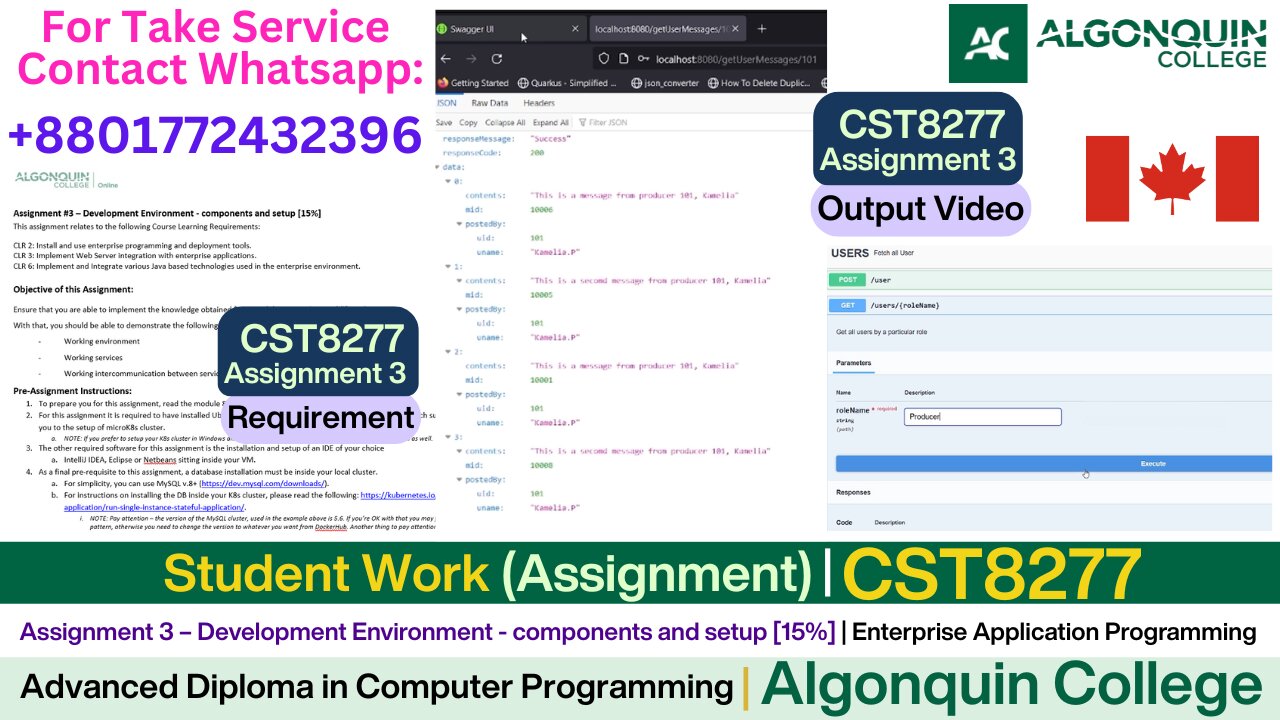The width and height of the screenshot is (1280, 720).
Task: Collapse the GET /users/{roleName} endpoint
Action: (1050, 305)
